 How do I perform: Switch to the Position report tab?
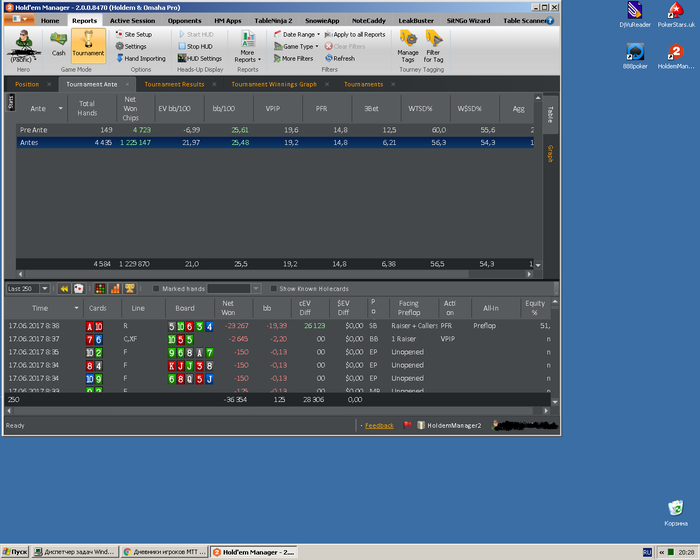click(27, 84)
